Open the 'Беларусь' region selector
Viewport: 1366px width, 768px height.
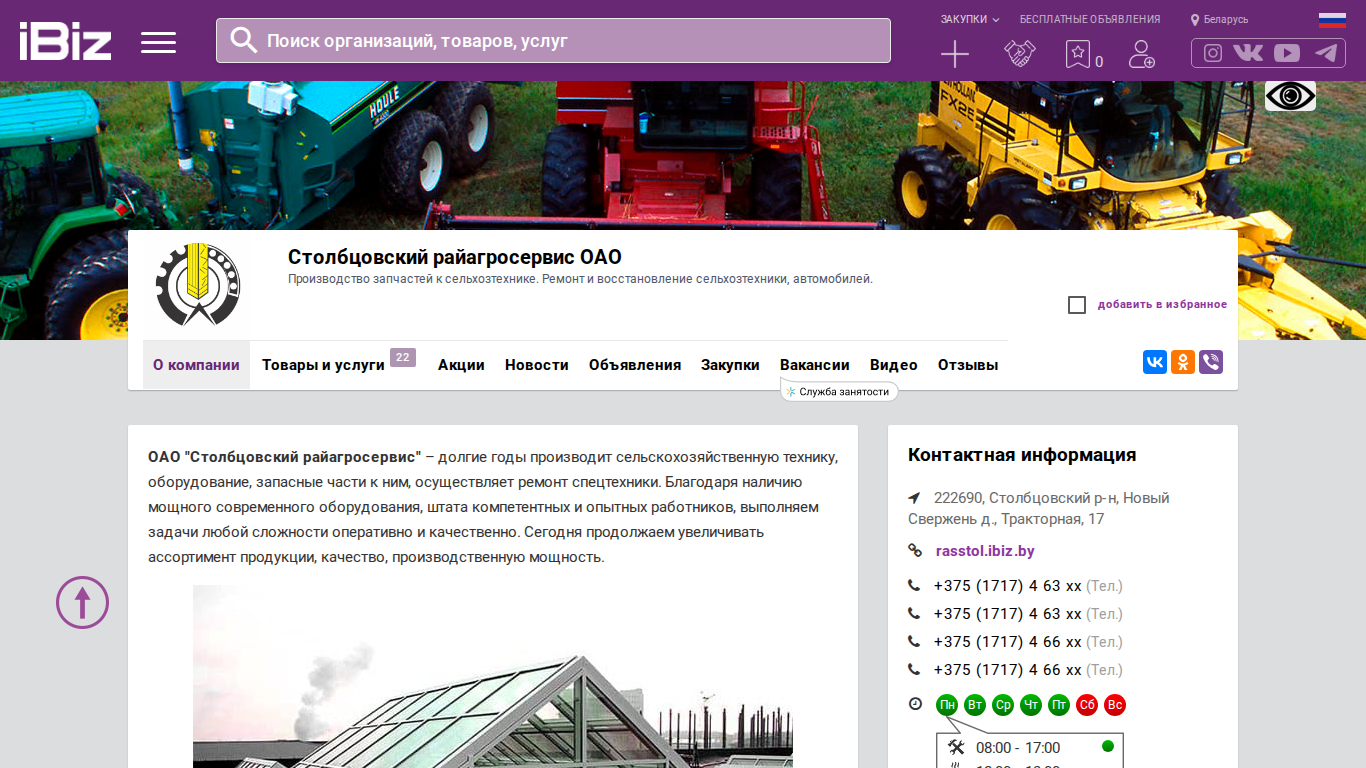[x=1219, y=19]
